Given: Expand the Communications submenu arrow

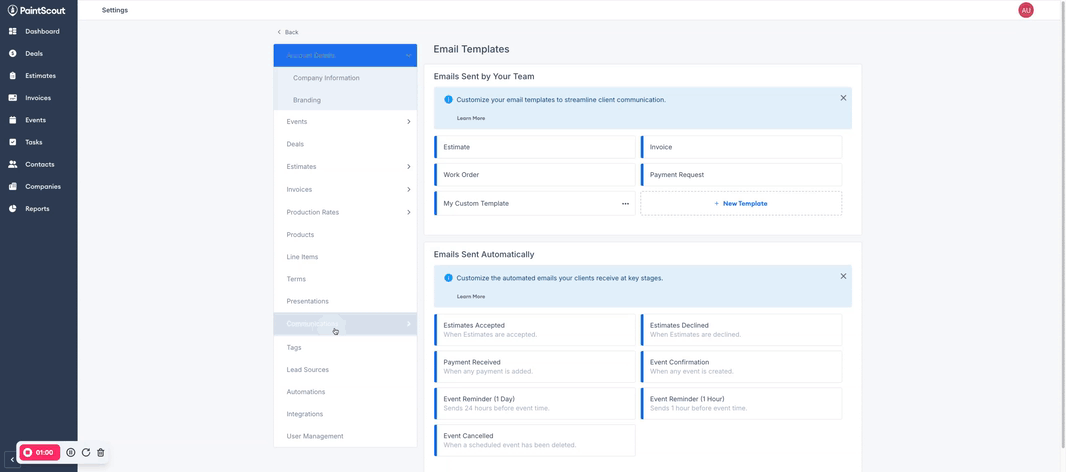Looking at the screenshot, I should point(409,324).
